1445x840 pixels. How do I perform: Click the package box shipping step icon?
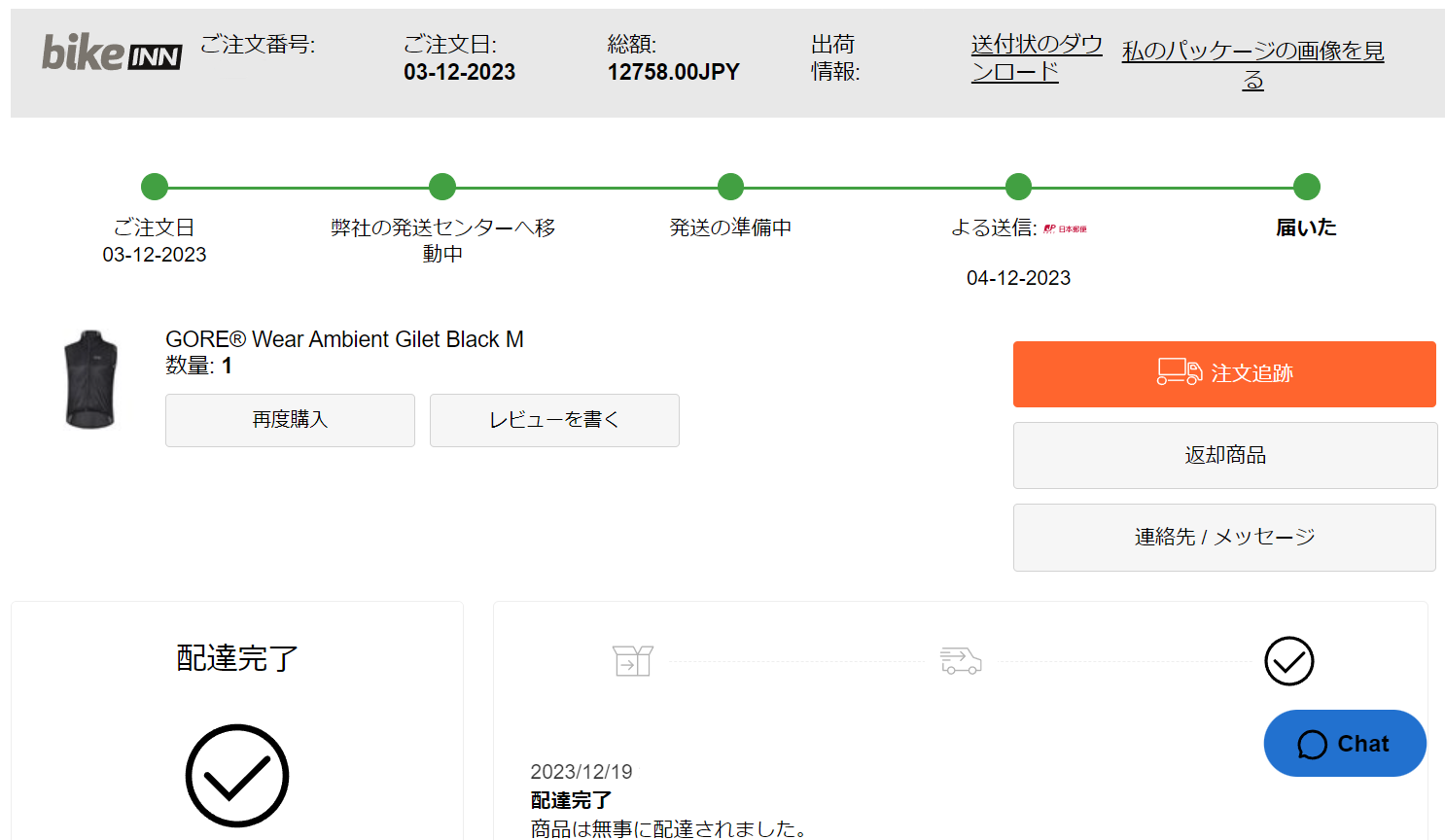[633, 661]
